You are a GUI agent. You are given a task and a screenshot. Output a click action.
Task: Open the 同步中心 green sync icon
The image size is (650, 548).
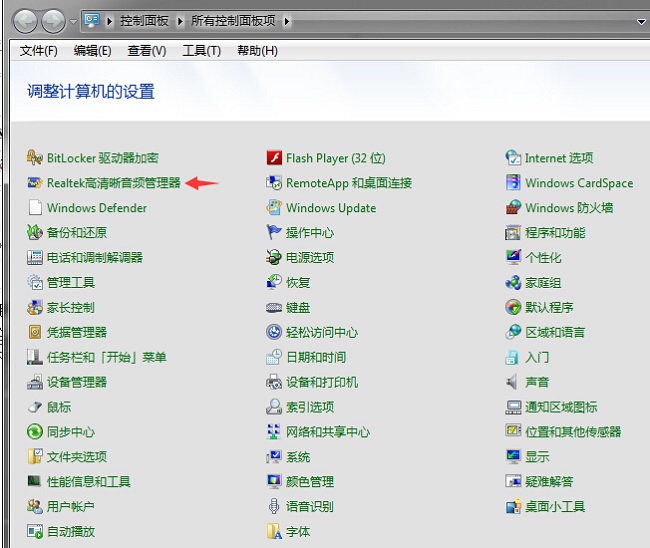click(x=35, y=432)
